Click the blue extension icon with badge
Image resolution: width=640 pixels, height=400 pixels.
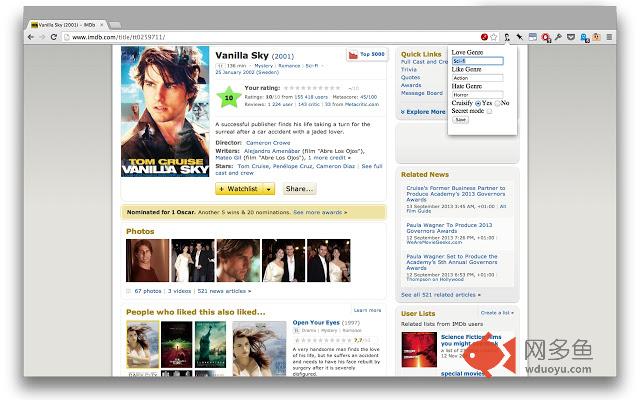pos(584,38)
